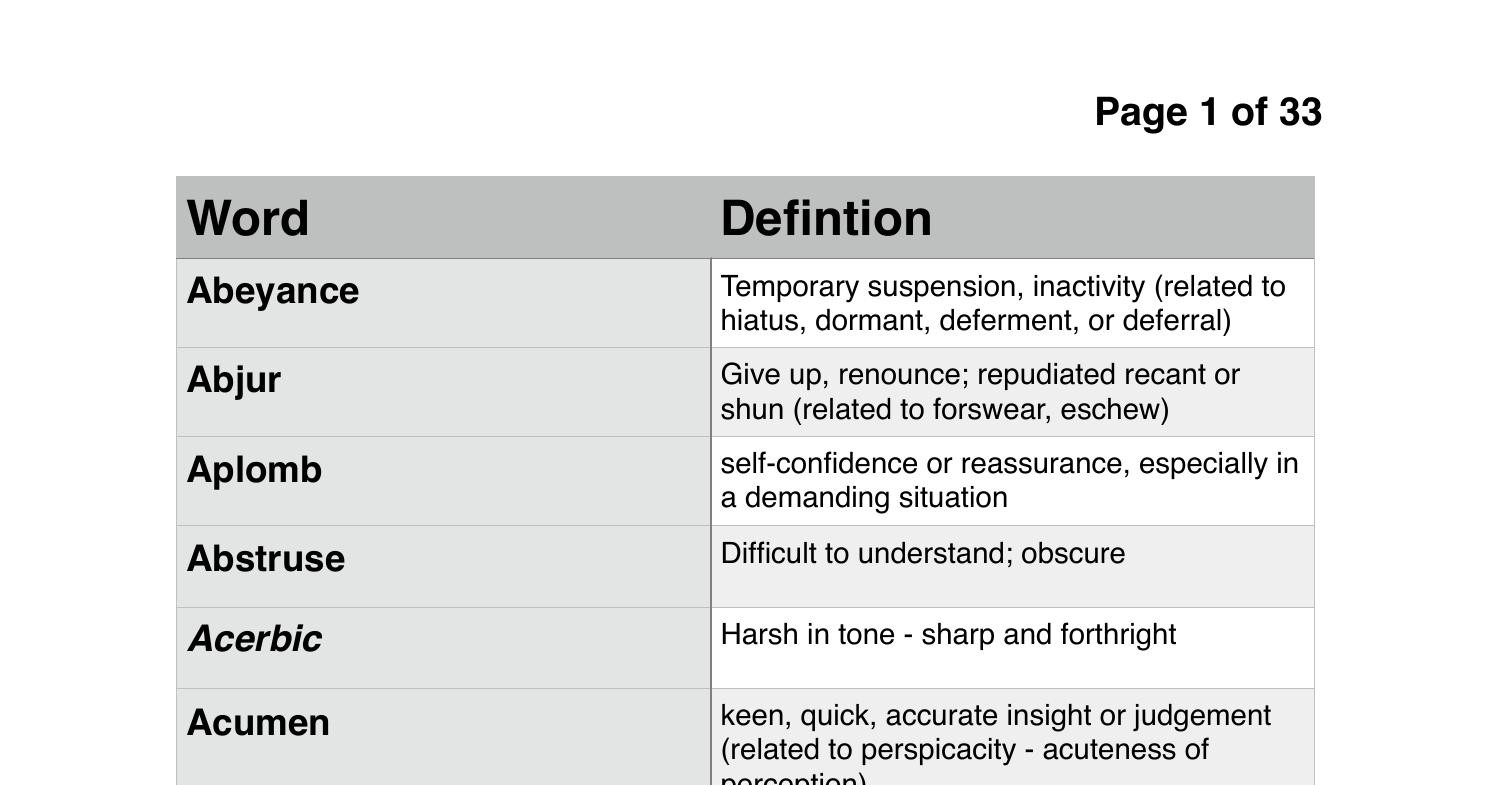This screenshot has width=1500, height=785.
Task: Select the "Aplomb" word cell
Action: (254, 469)
